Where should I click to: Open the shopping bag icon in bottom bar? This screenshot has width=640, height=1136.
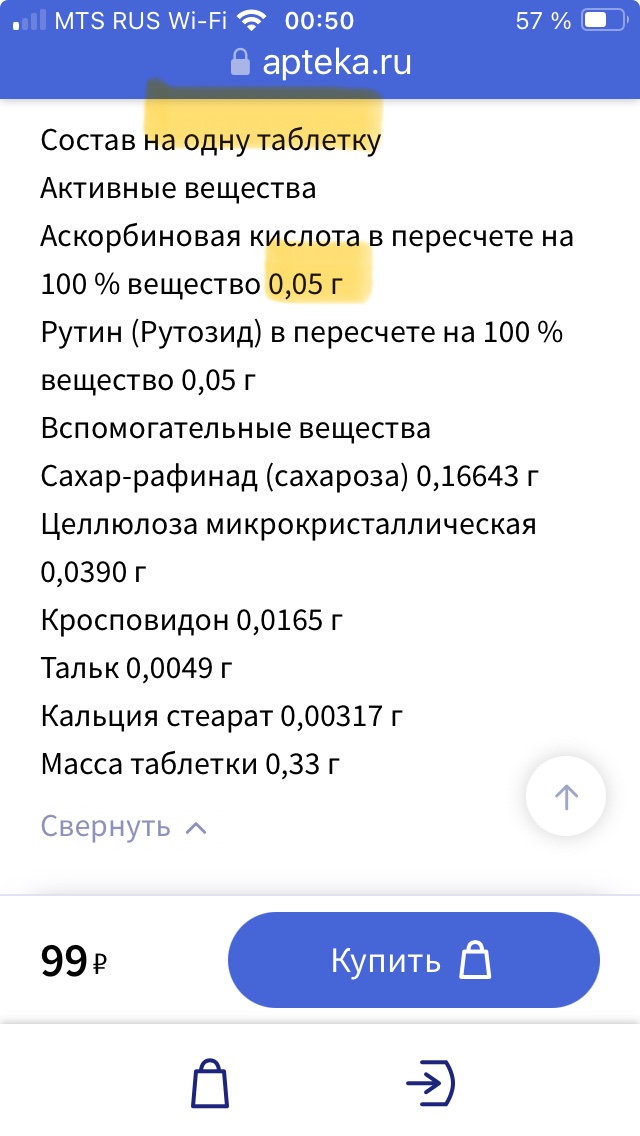[x=210, y=1084]
